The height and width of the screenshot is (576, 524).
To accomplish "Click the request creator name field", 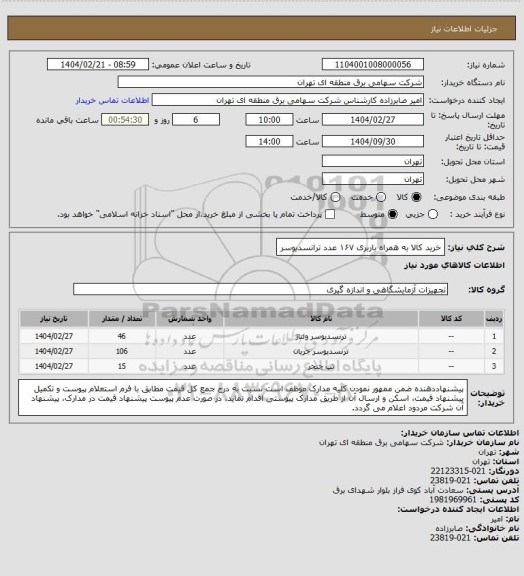I will pyautogui.click(x=288, y=100).
